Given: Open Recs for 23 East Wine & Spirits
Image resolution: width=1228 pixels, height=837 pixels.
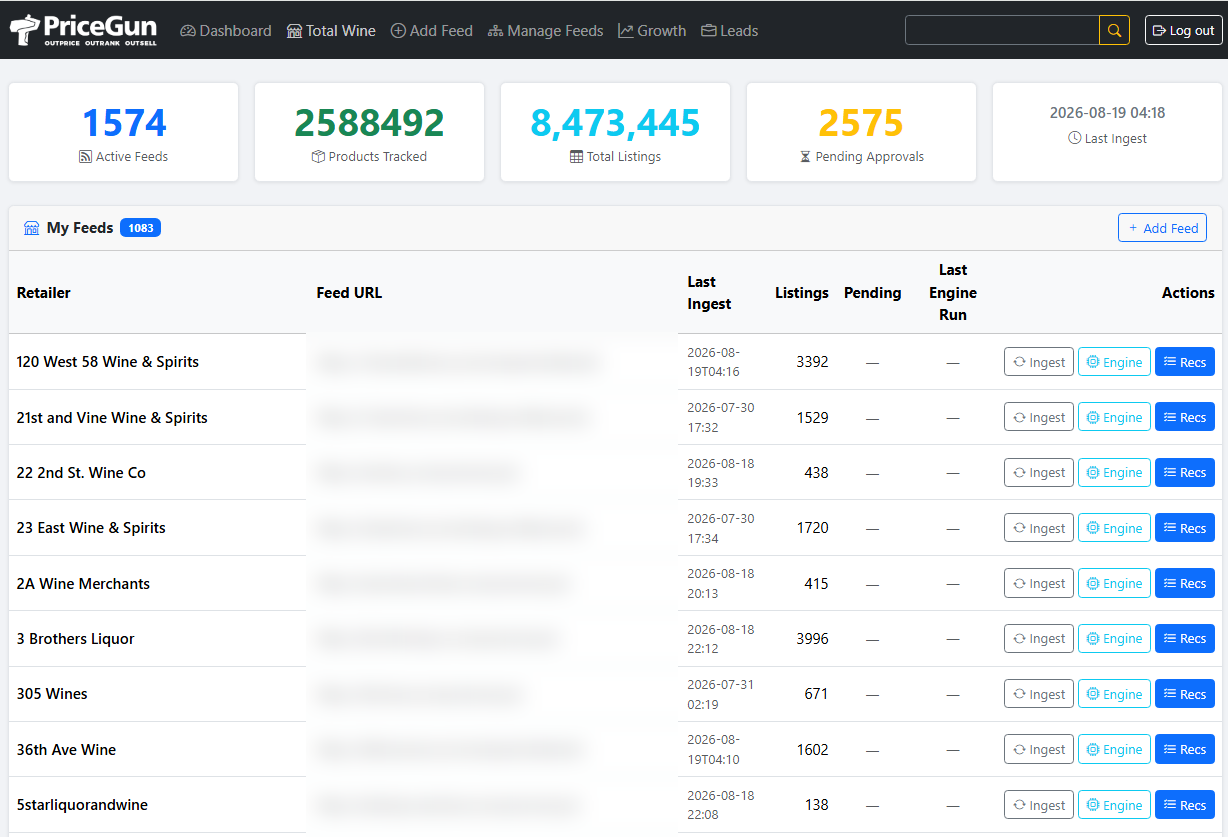Looking at the screenshot, I should click(1185, 528).
